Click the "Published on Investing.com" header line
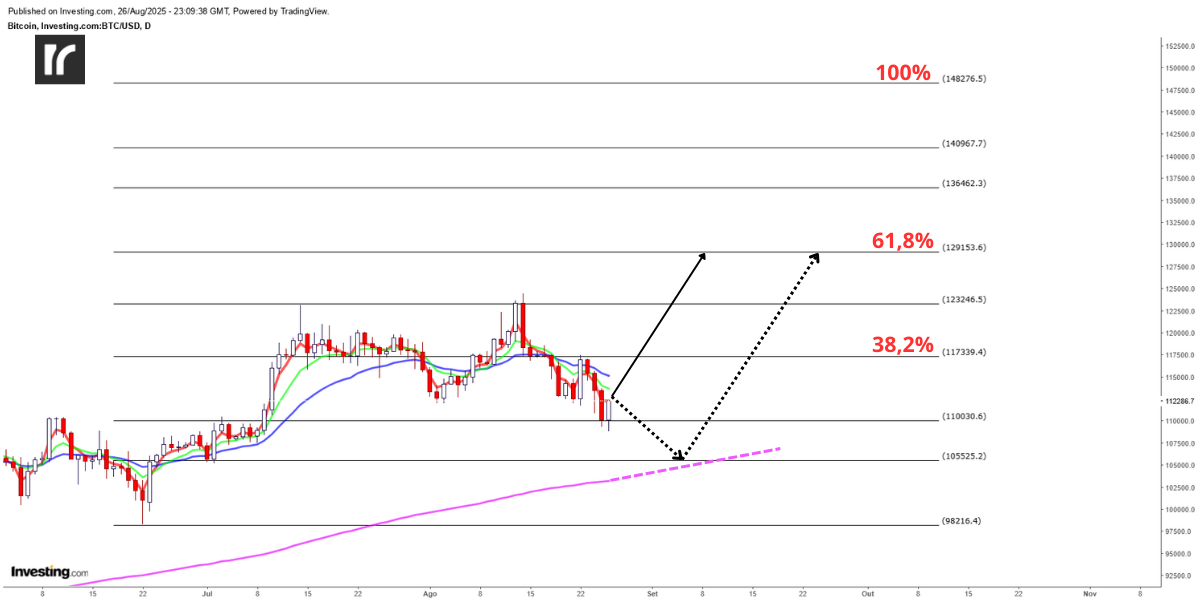The height and width of the screenshot is (602, 1200). 167,11
